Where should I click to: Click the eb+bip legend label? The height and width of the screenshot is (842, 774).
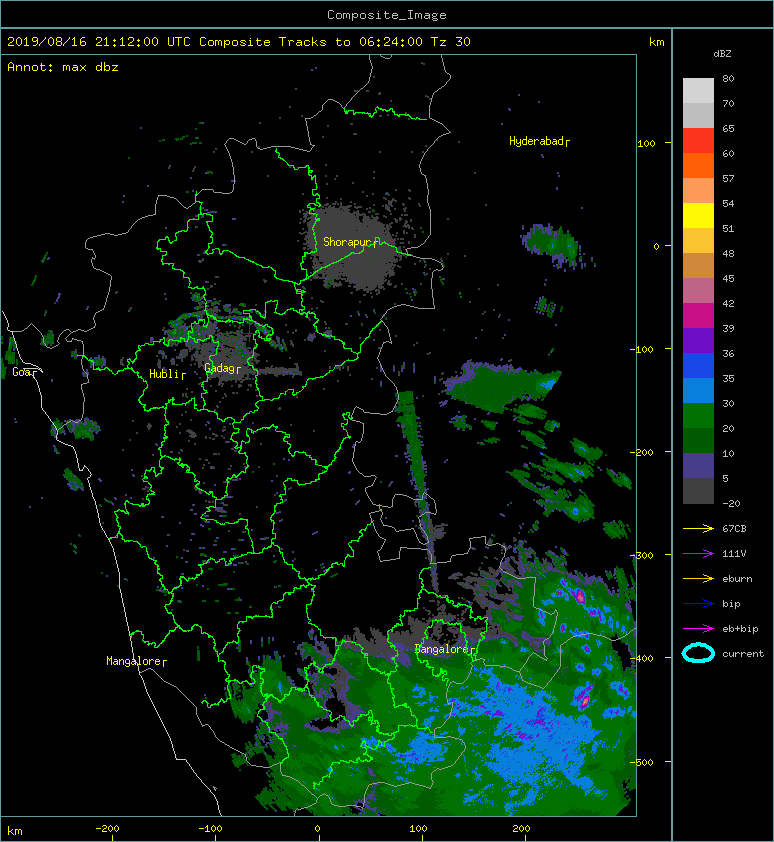coord(740,629)
